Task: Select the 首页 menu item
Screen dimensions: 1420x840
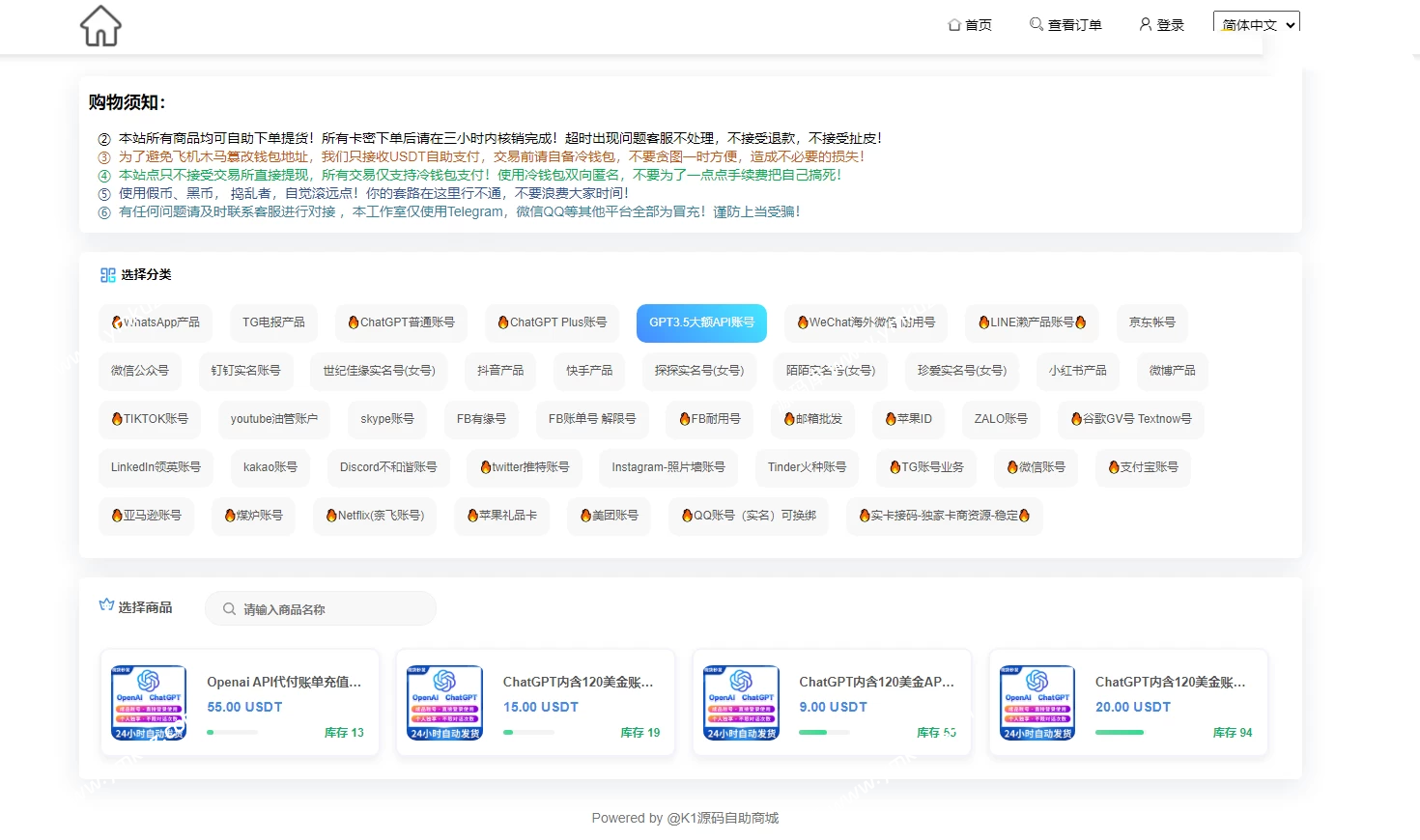Action: click(x=970, y=24)
